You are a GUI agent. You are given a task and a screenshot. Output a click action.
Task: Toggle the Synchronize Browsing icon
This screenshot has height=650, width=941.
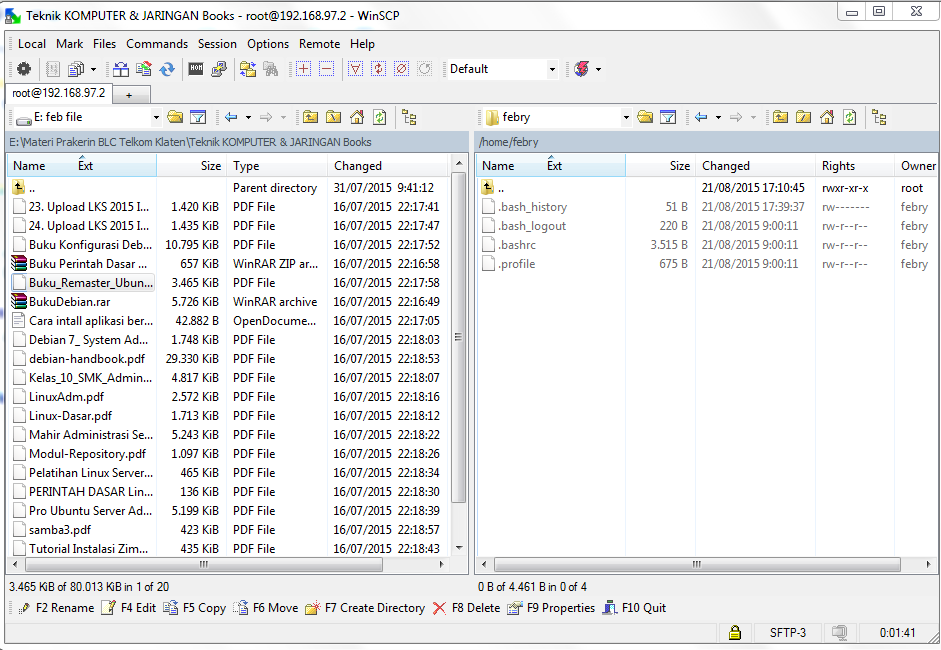pyautogui.click(x=248, y=69)
